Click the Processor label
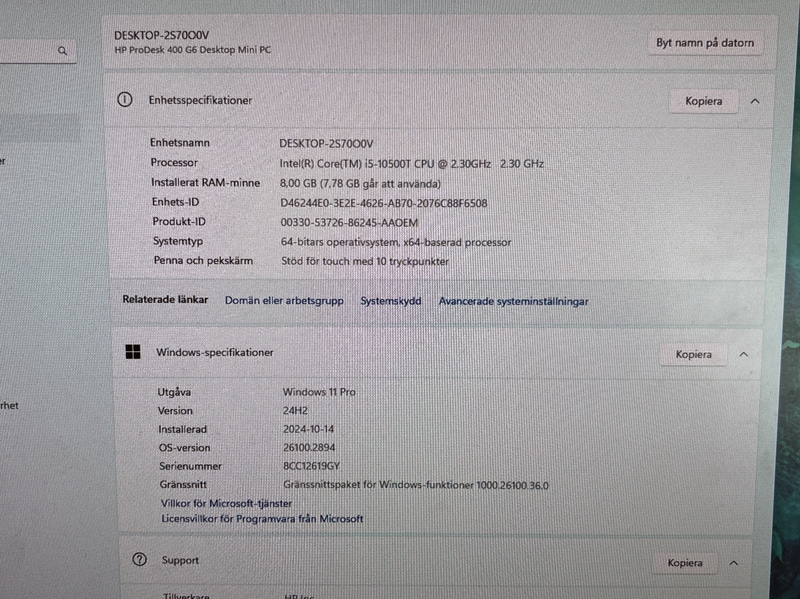The image size is (800, 599). pyautogui.click(x=174, y=162)
